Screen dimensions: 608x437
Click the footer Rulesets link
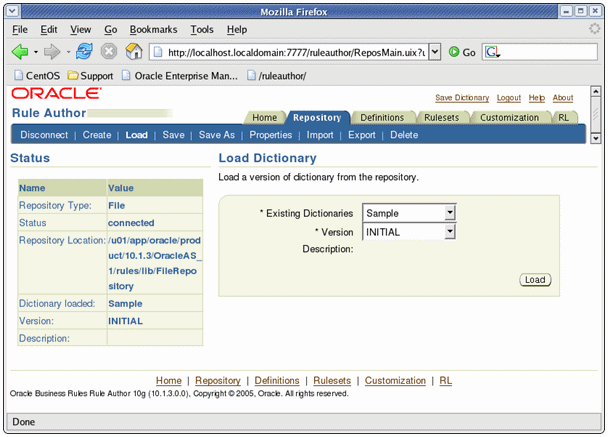(x=332, y=381)
